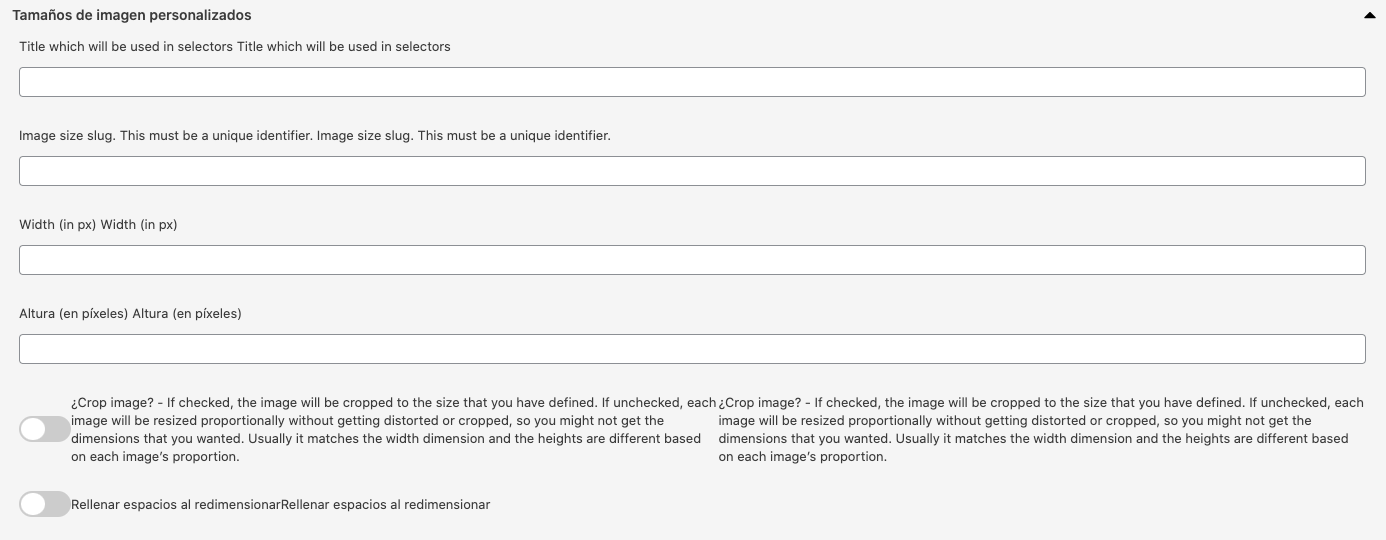Click the repeated '¿Crop image?' description paragraph
Image resolution: width=1386 pixels, height=540 pixels.
pos(1040,430)
